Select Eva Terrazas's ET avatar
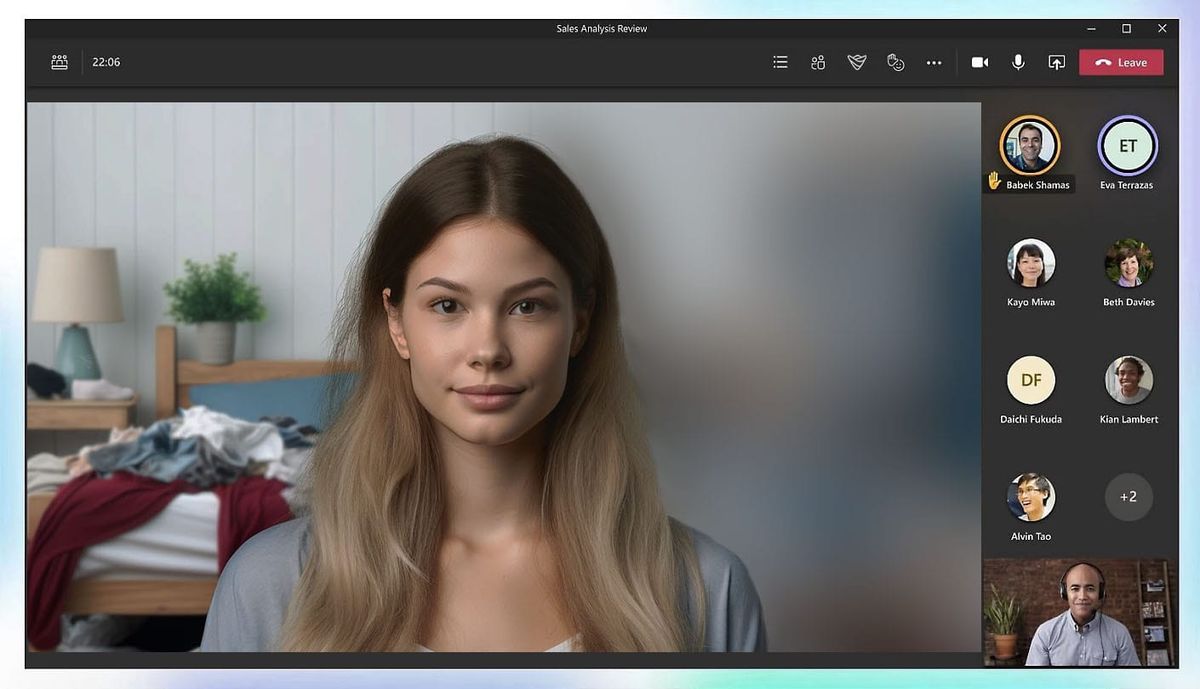The width and height of the screenshot is (1200, 689). tap(1128, 146)
